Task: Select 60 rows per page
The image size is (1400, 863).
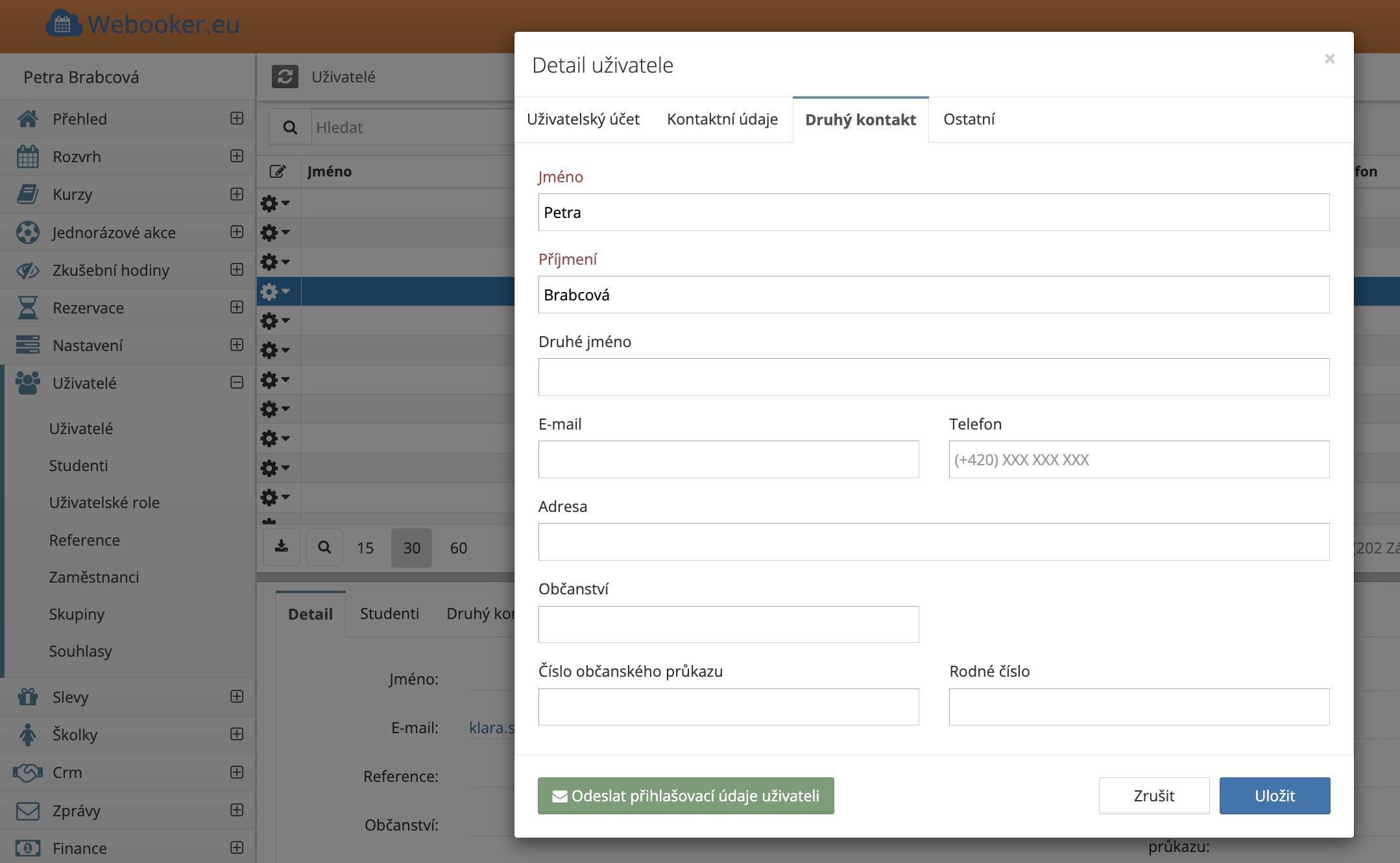Action: (459, 548)
